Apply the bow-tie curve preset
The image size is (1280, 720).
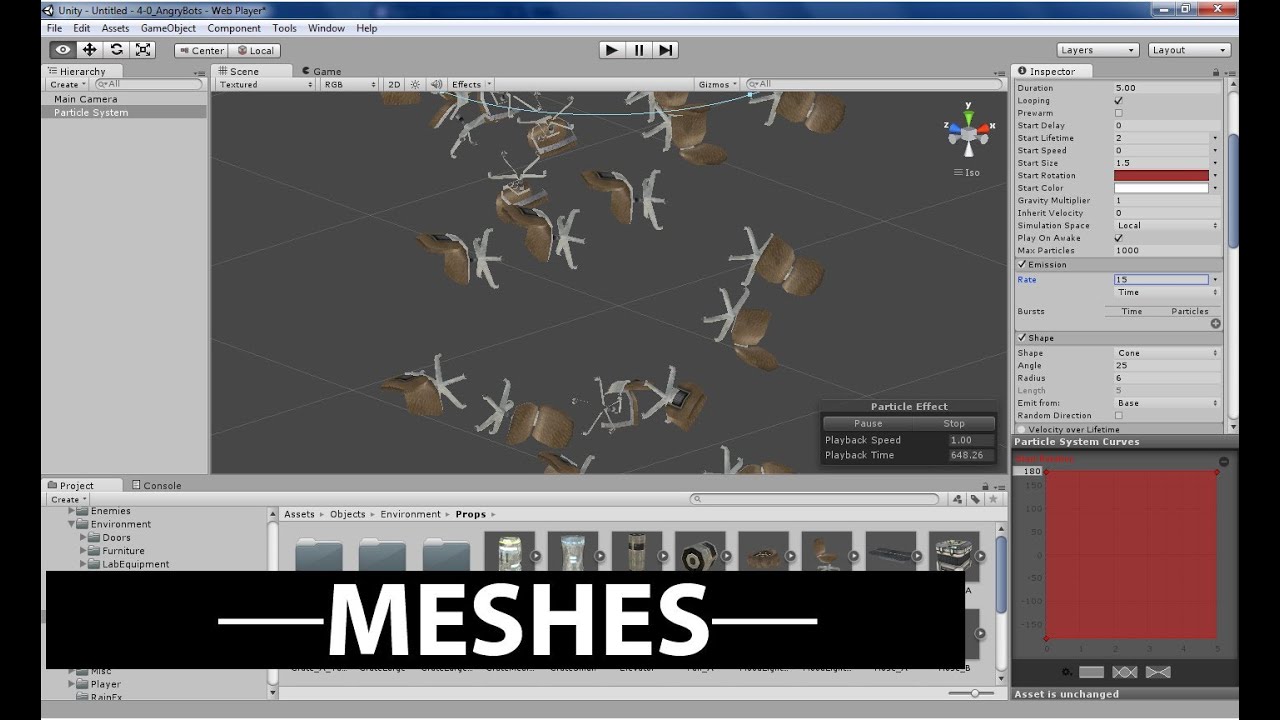click(x=1158, y=672)
